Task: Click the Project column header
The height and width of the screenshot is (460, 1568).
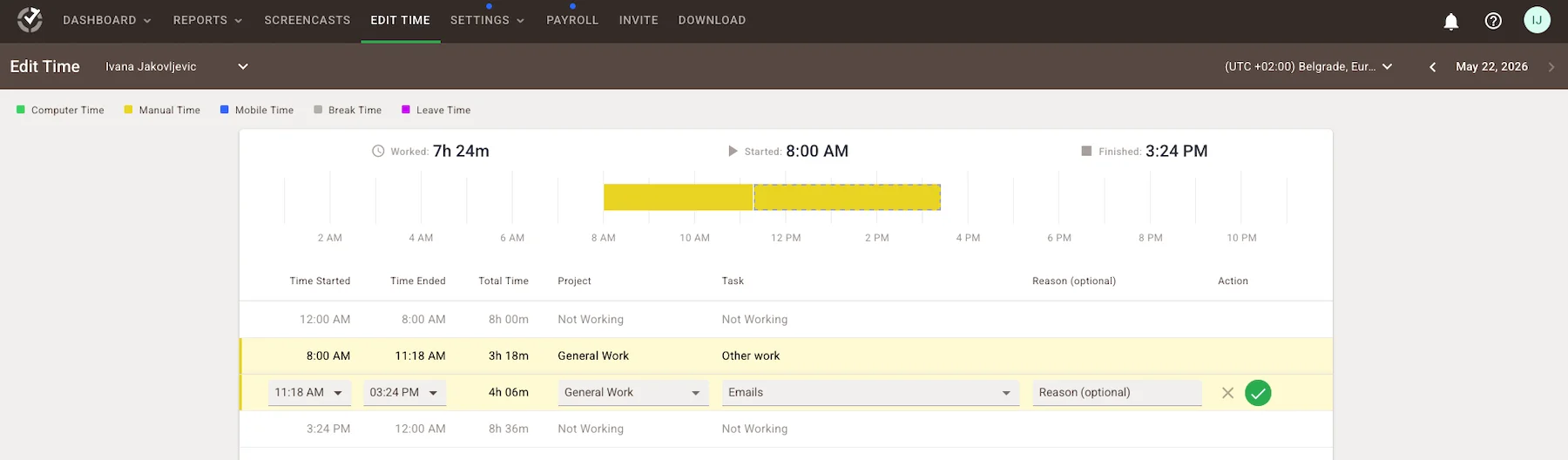Action: coord(574,281)
